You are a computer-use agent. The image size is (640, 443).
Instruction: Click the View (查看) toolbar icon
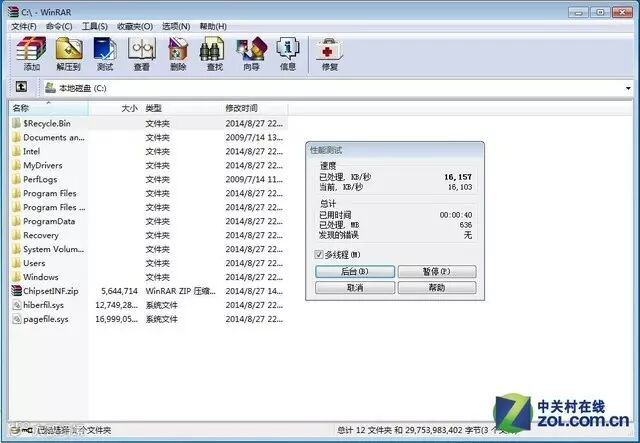[142, 53]
